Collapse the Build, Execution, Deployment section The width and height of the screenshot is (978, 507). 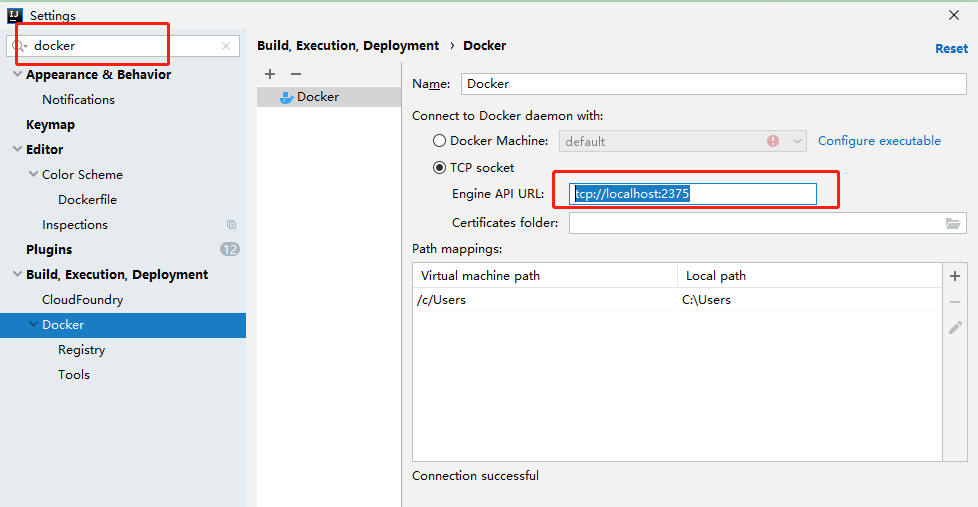point(17,275)
